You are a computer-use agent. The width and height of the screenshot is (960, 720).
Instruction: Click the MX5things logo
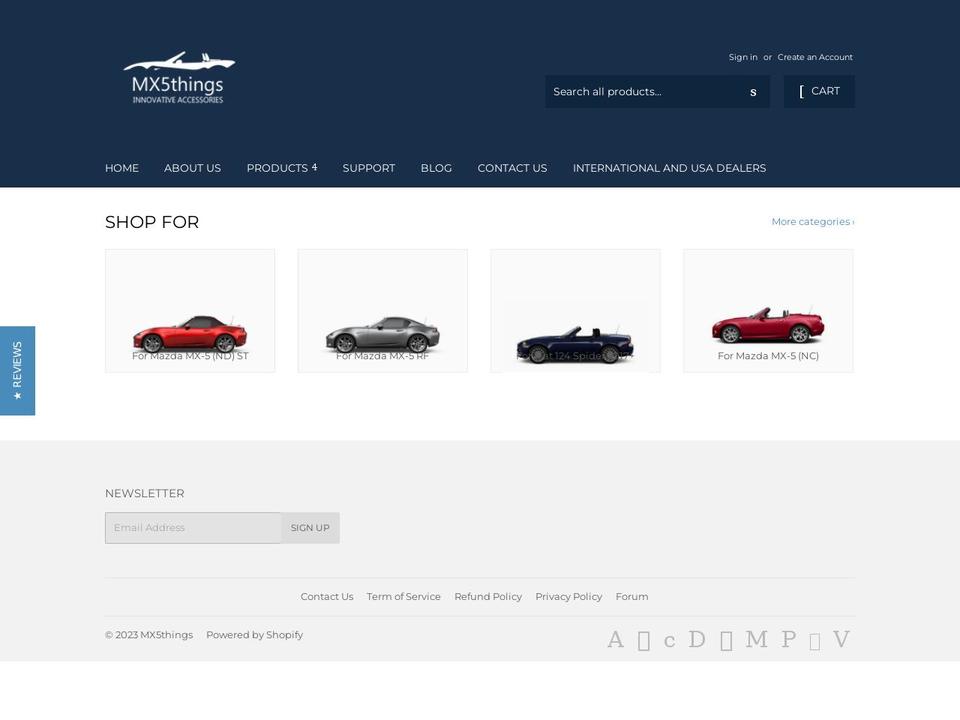point(180,77)
